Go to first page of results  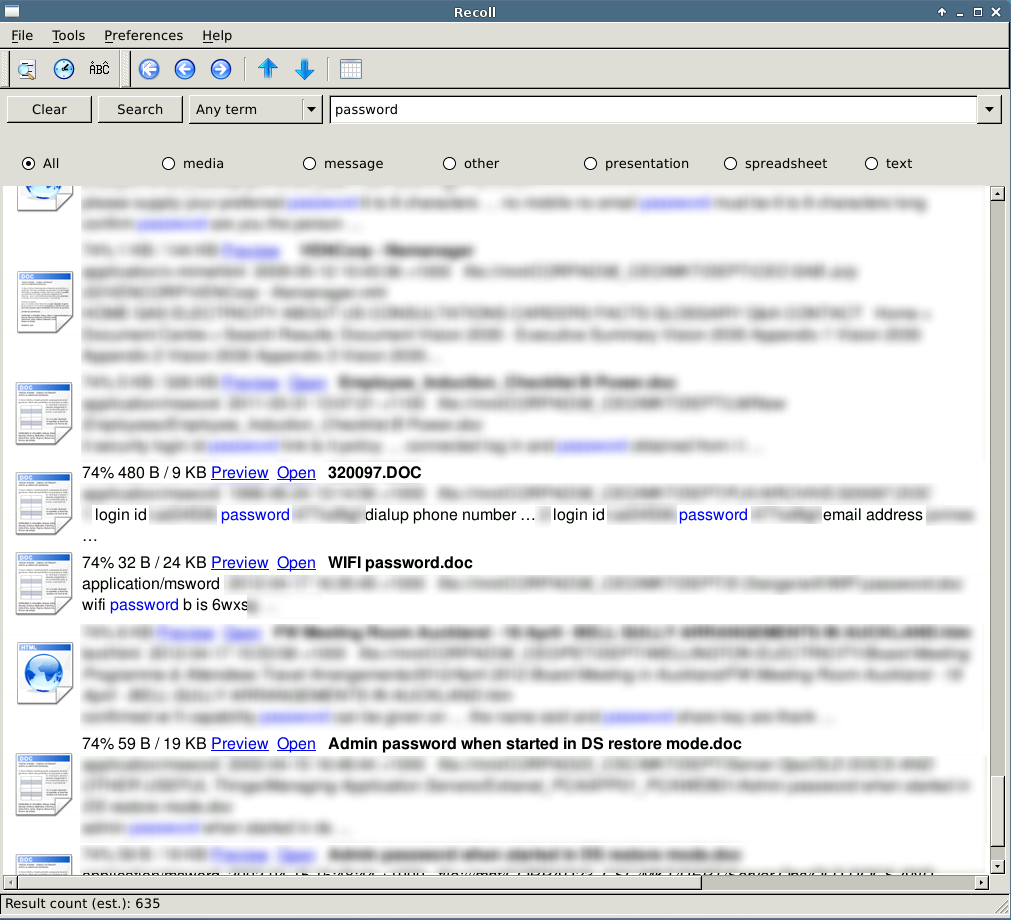[149, 69]
